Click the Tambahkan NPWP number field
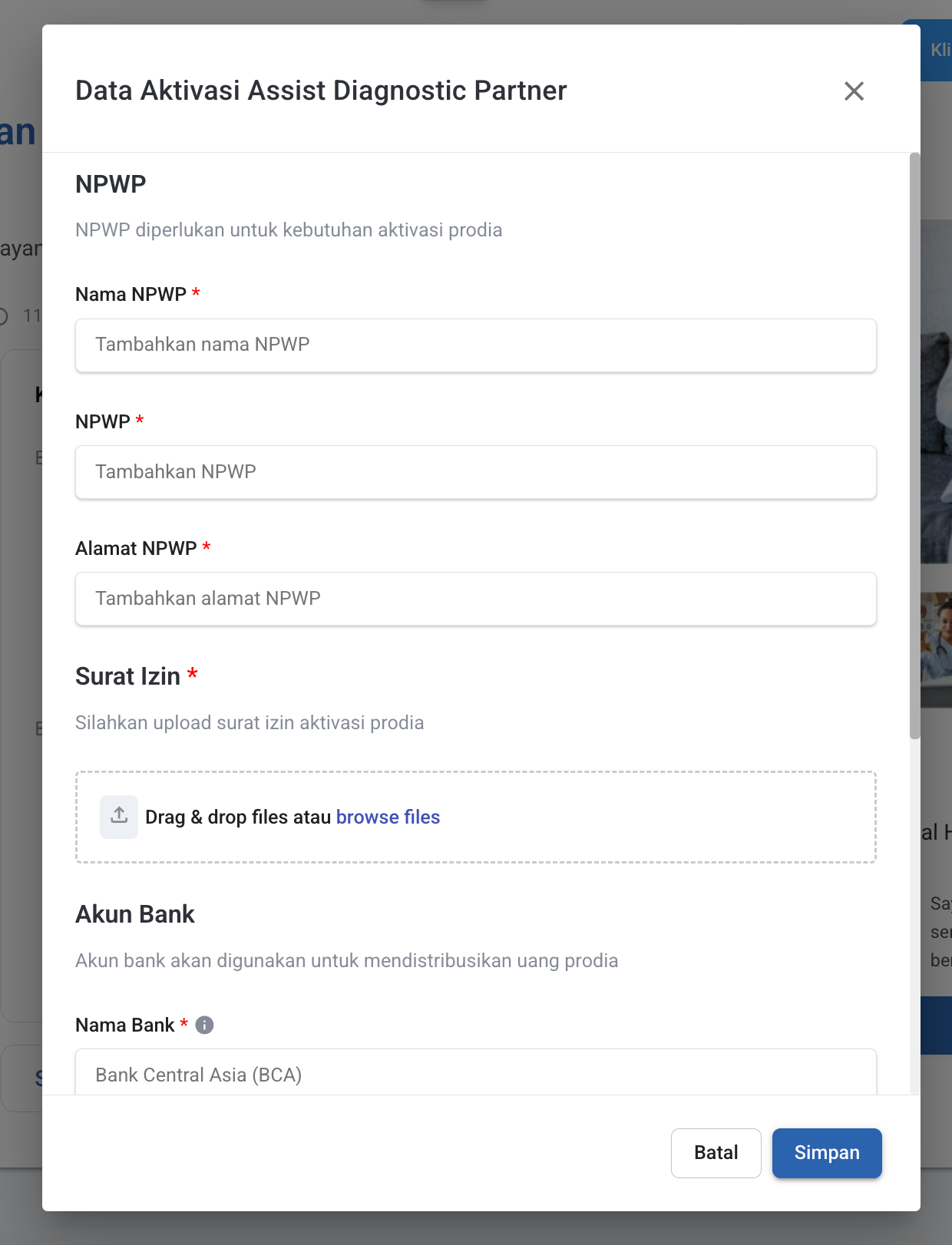Viewport: 952px width, 1245px height. pyautogui.click(x=475, y=472)
